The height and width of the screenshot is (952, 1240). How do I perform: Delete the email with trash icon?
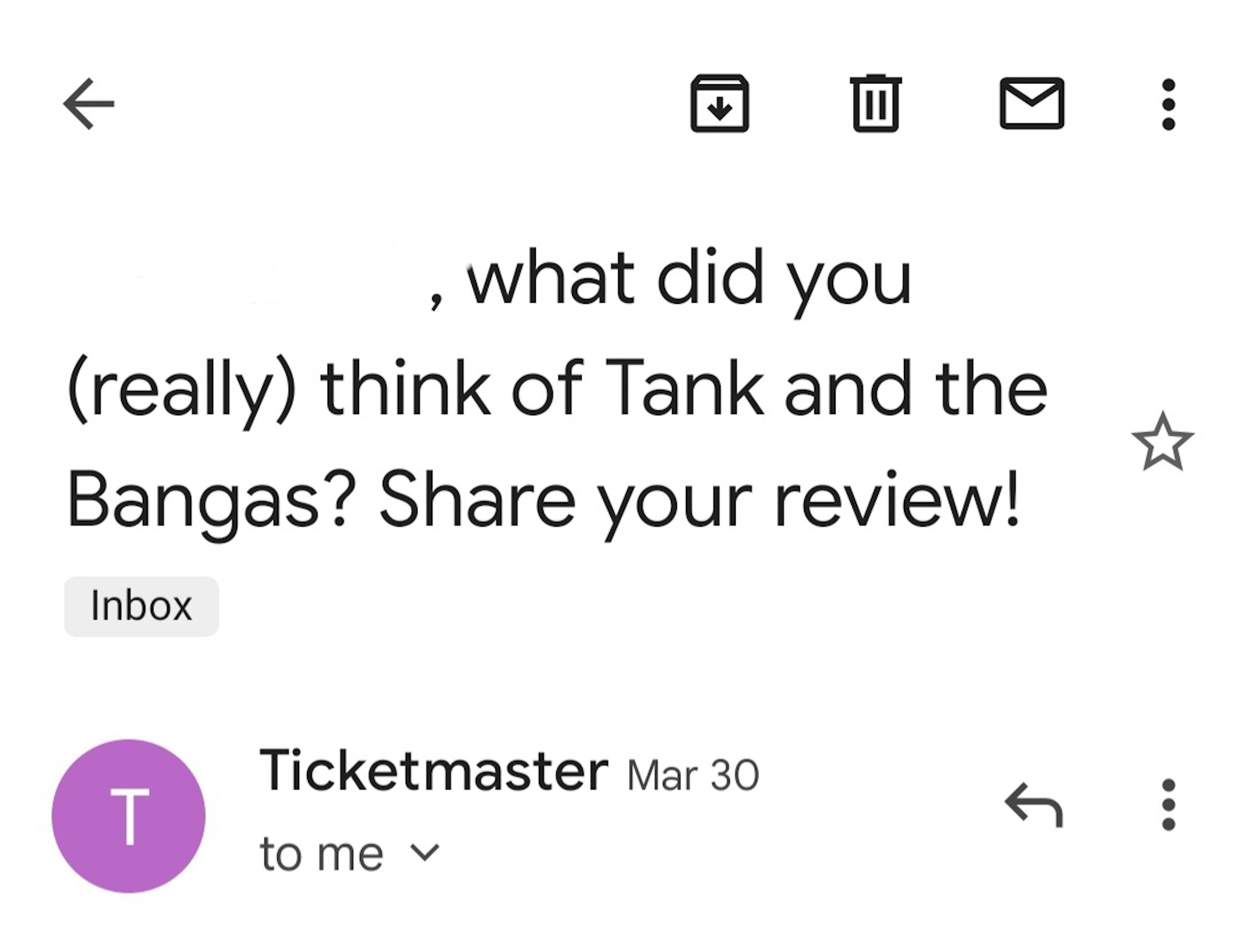click(876, 103)
